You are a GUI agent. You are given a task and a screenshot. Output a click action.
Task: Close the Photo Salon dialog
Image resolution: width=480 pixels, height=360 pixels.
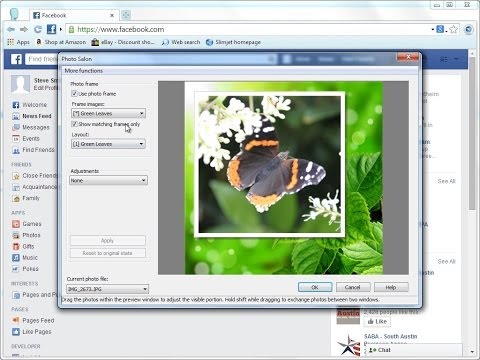tap(408, 57)
